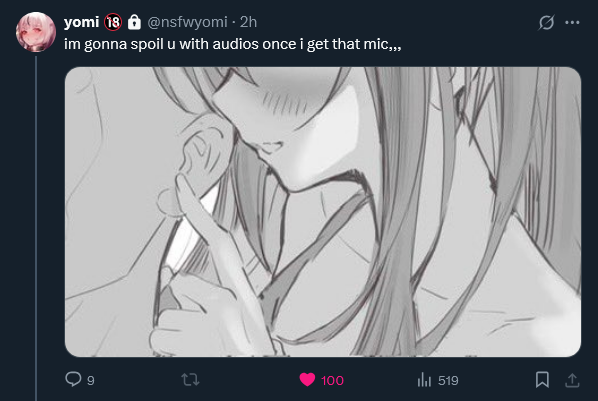
Task: Click the like count 100
Action: pos(332,380)
